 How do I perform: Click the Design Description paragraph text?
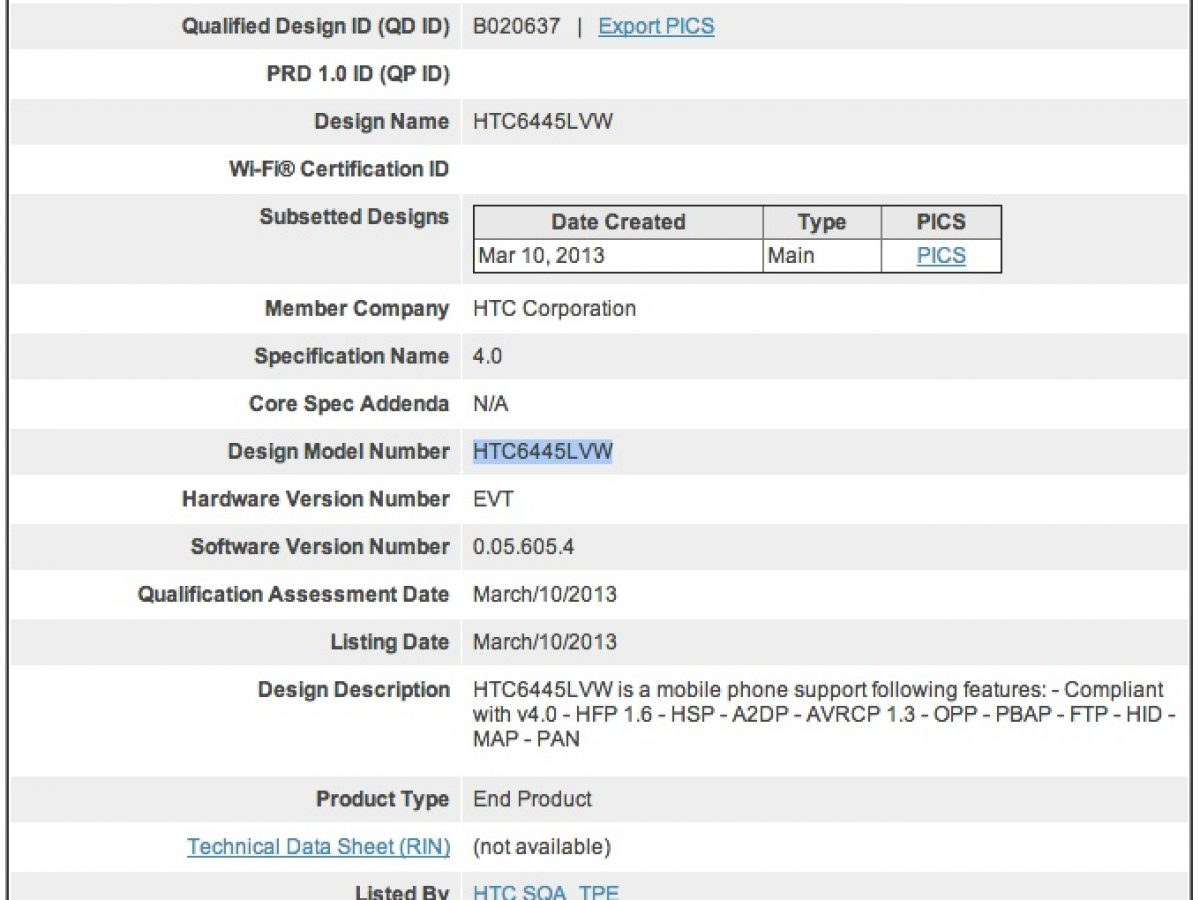pos(818,714)
